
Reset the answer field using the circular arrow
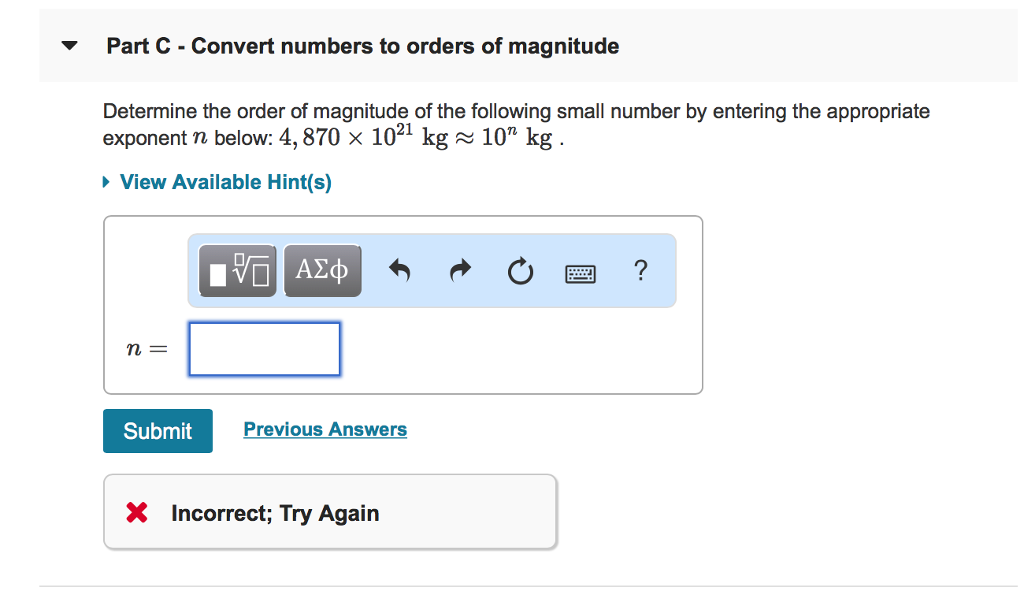point(520,270)
